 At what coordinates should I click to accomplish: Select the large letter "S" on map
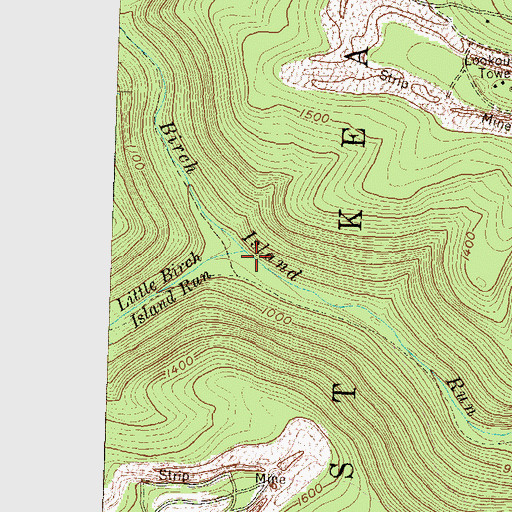[x=342, y=471]
